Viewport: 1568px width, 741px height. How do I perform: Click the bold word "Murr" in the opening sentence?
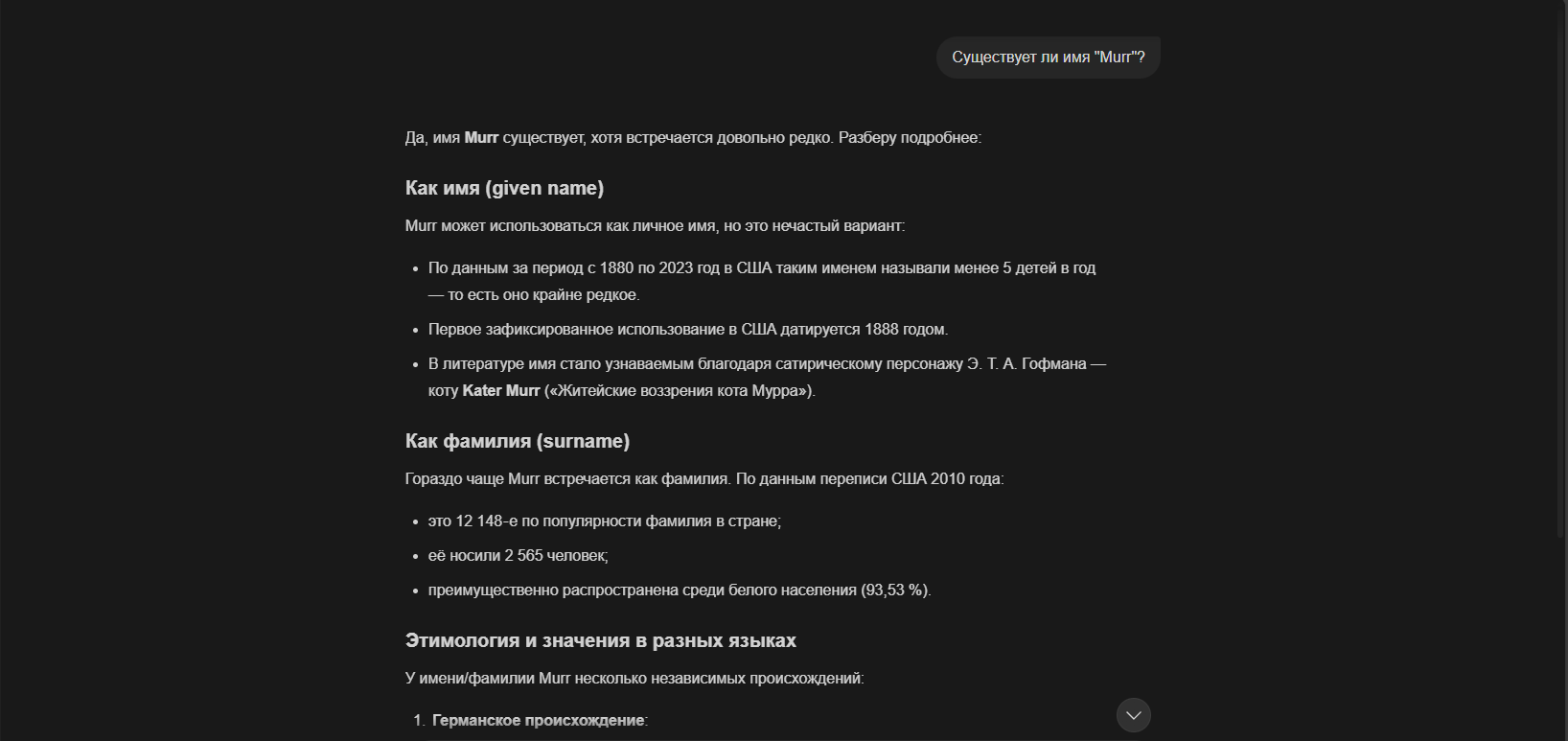(x=481, y=138)
